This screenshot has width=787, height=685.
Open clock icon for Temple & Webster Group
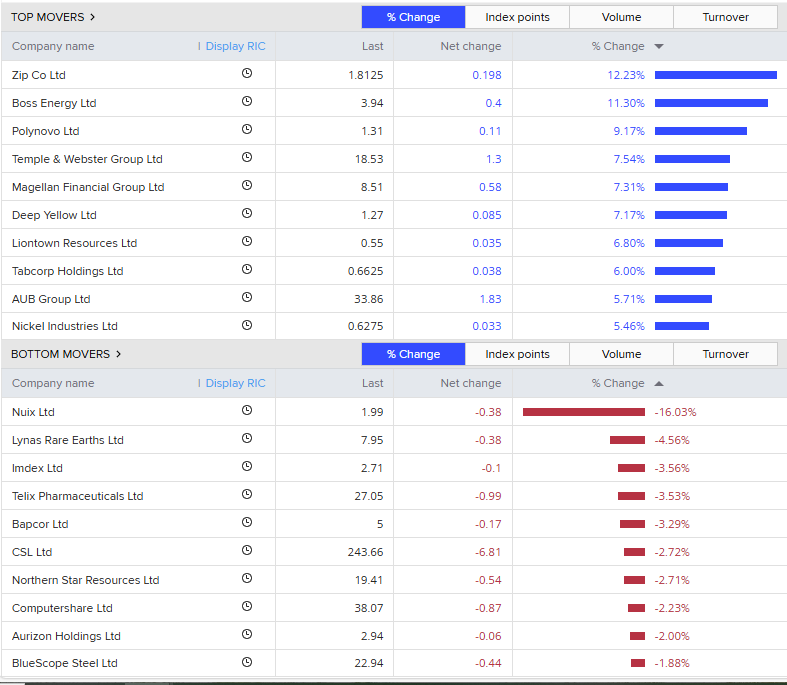click(246, 158)
